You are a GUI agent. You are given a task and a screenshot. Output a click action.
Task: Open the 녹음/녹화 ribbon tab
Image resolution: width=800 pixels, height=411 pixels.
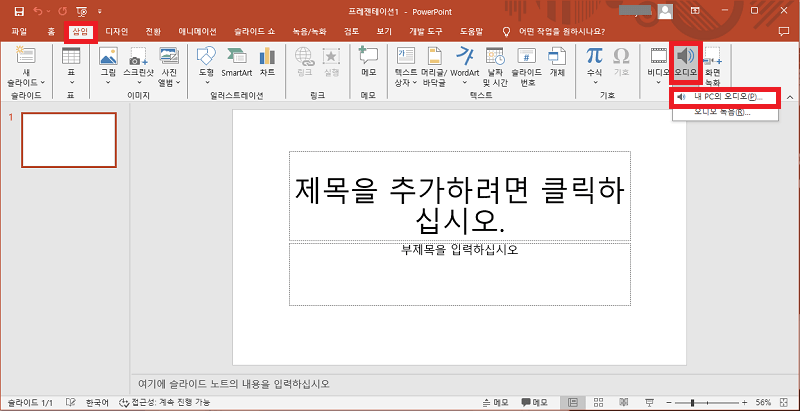(310, 32)
